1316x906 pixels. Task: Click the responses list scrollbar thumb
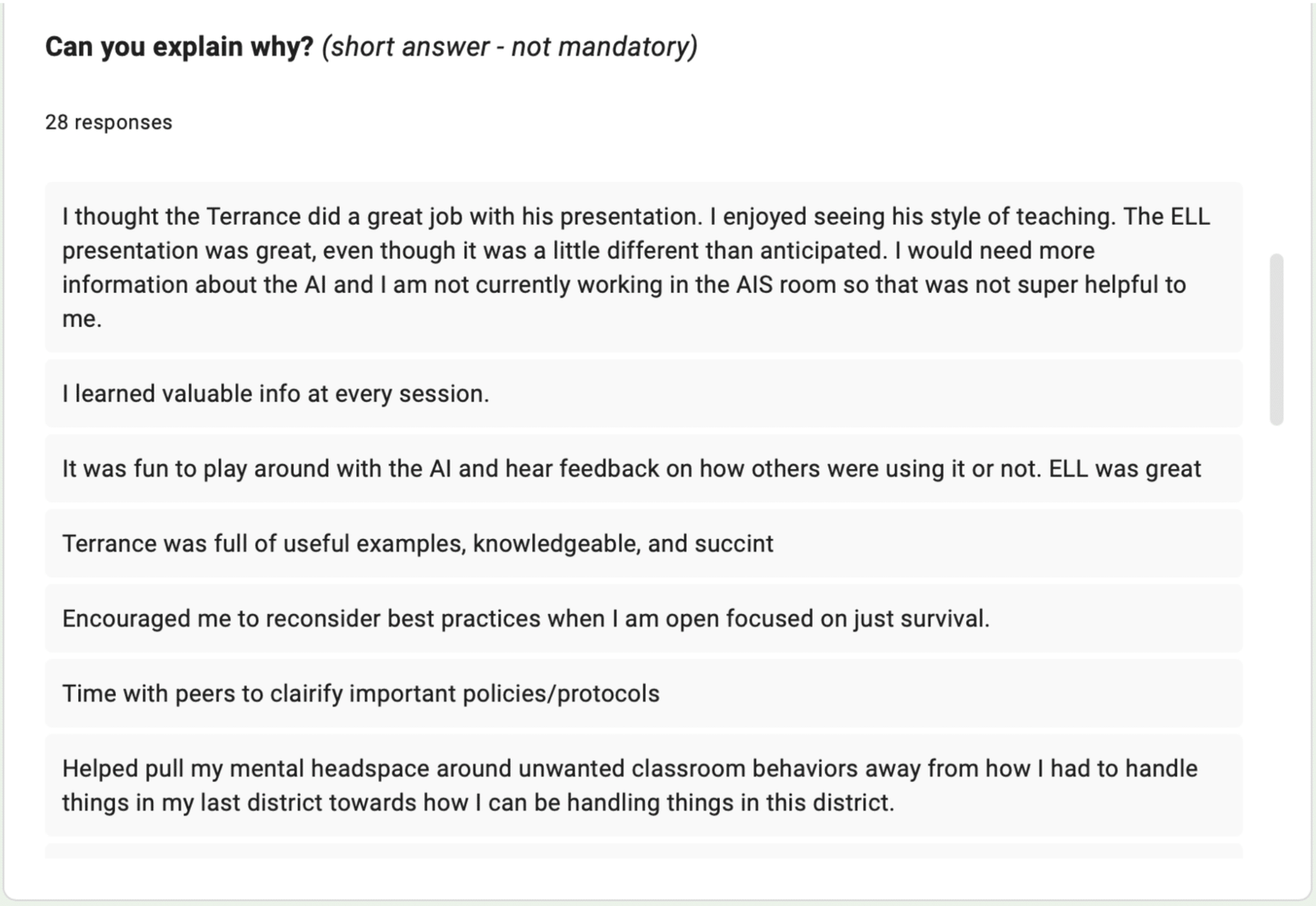[x=1277, y=339]
